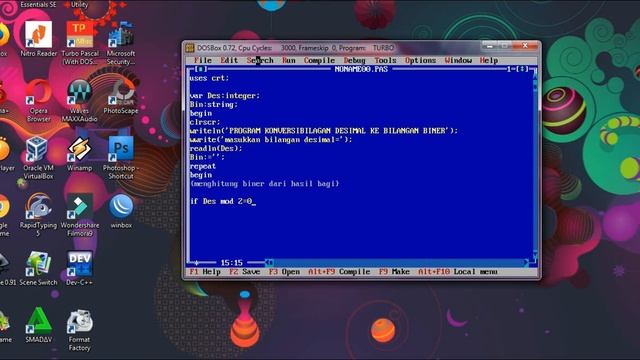Select the Opera Browser desktop icon
The image size is (640, 360).
click(38, 100)
